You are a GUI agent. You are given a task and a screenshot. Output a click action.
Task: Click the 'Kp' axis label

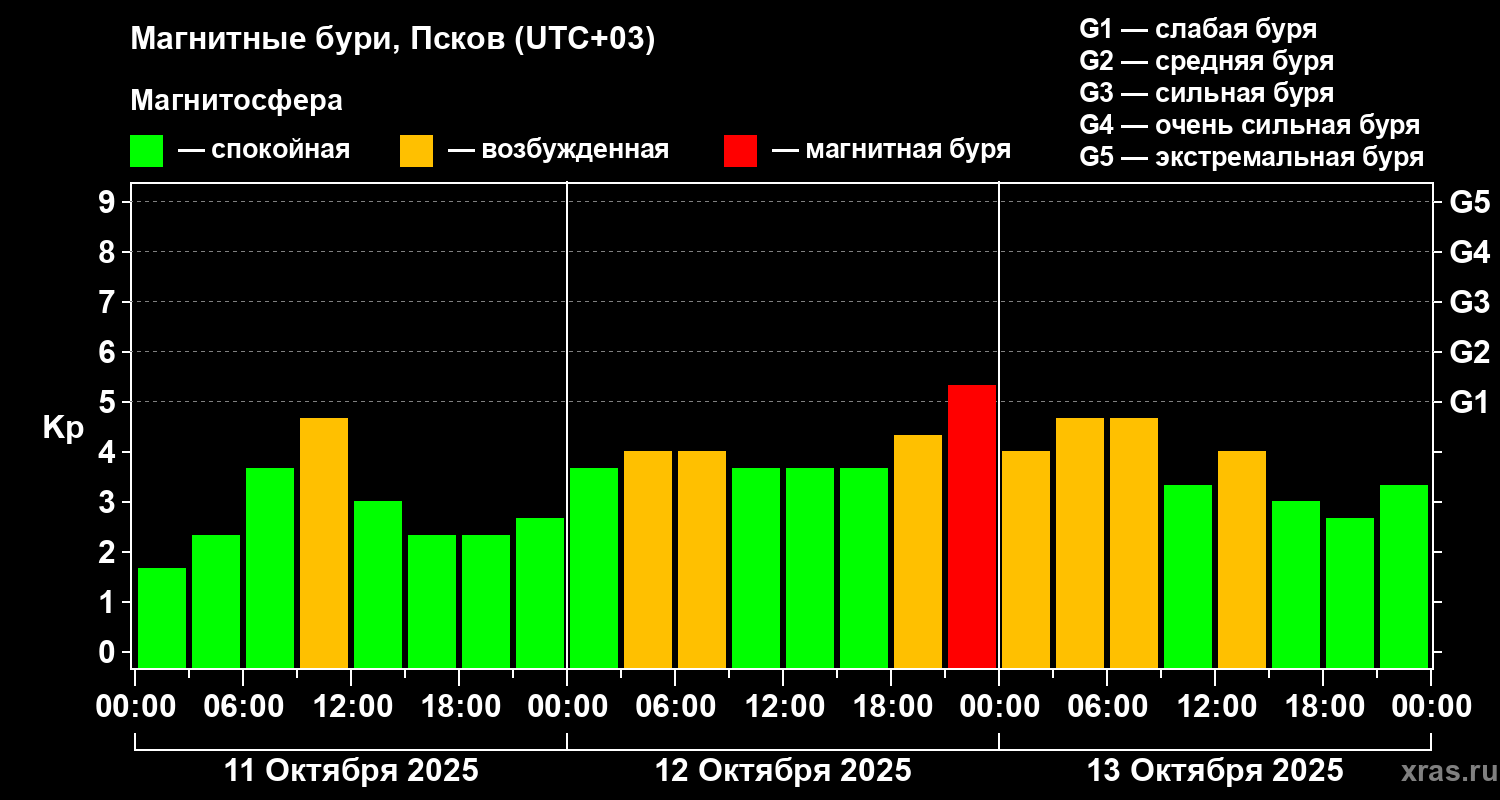point(64,427)
